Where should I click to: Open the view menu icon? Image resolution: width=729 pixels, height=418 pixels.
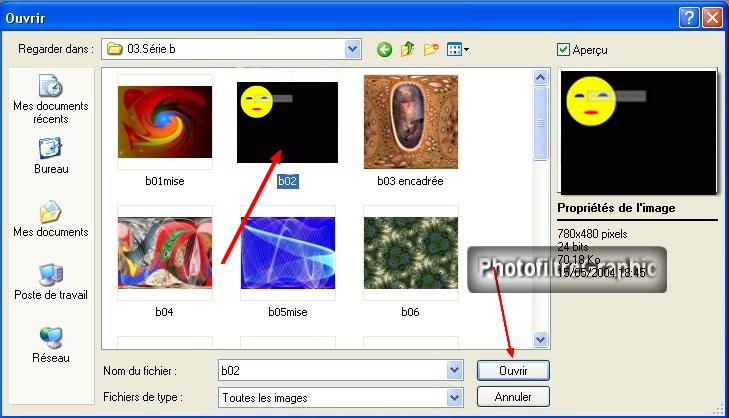click(458, 49)
